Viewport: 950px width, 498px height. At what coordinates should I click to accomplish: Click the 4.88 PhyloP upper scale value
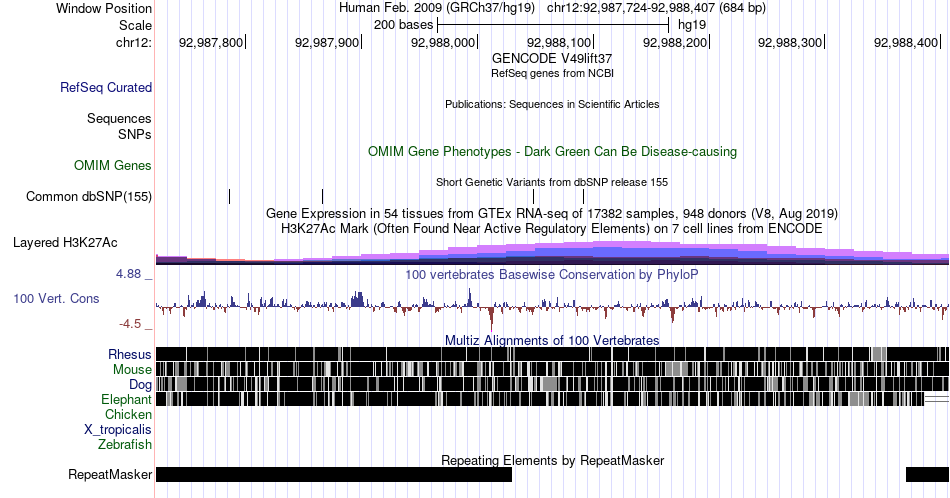tap(128, 274)
